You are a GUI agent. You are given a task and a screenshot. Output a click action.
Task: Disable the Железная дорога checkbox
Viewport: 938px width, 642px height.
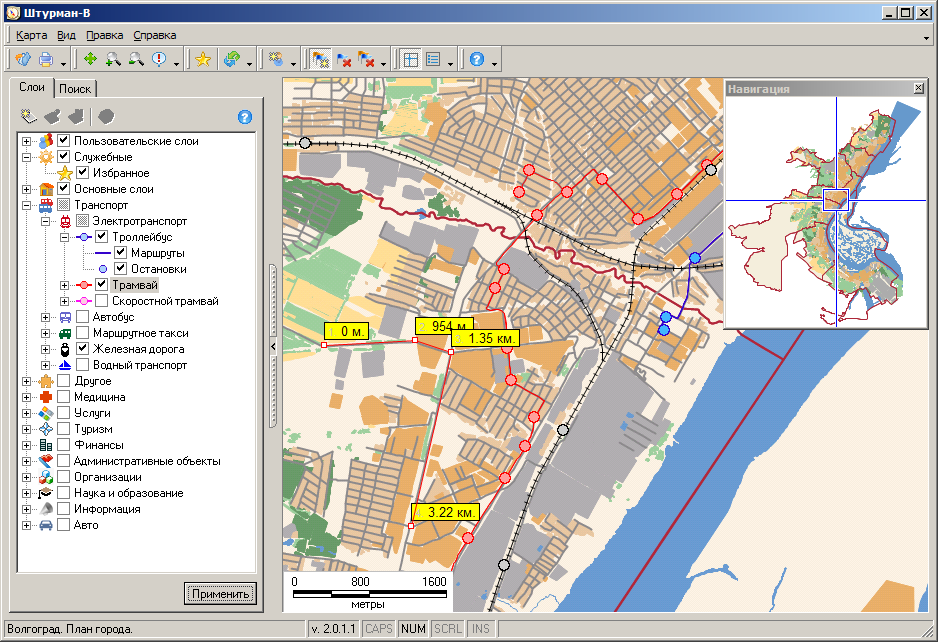pos(83,348)
